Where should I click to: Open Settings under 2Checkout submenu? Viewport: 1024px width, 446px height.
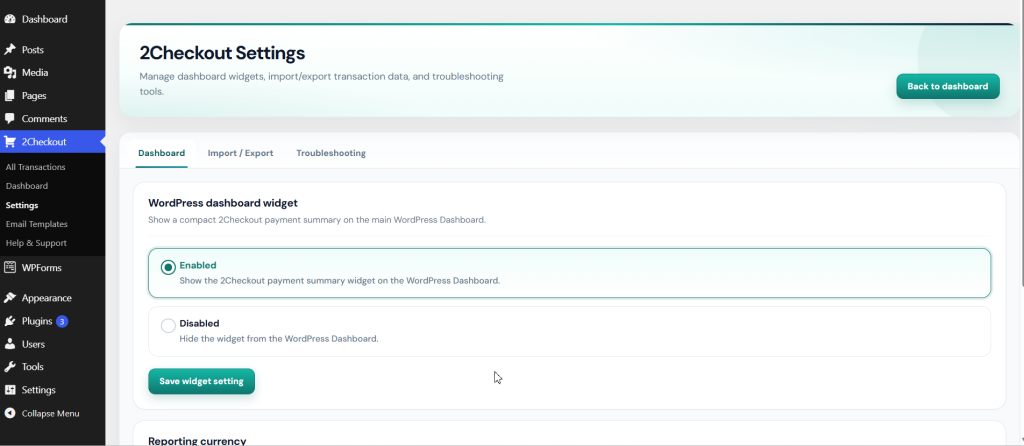[22, 205]
